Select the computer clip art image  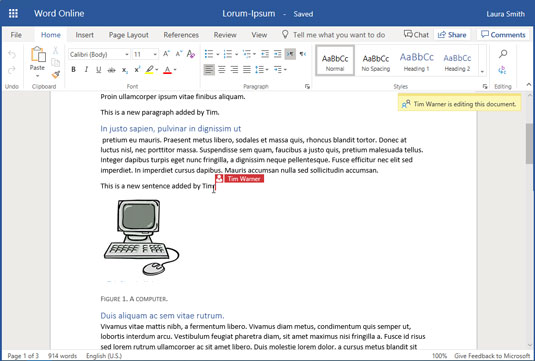pos(141,237)
